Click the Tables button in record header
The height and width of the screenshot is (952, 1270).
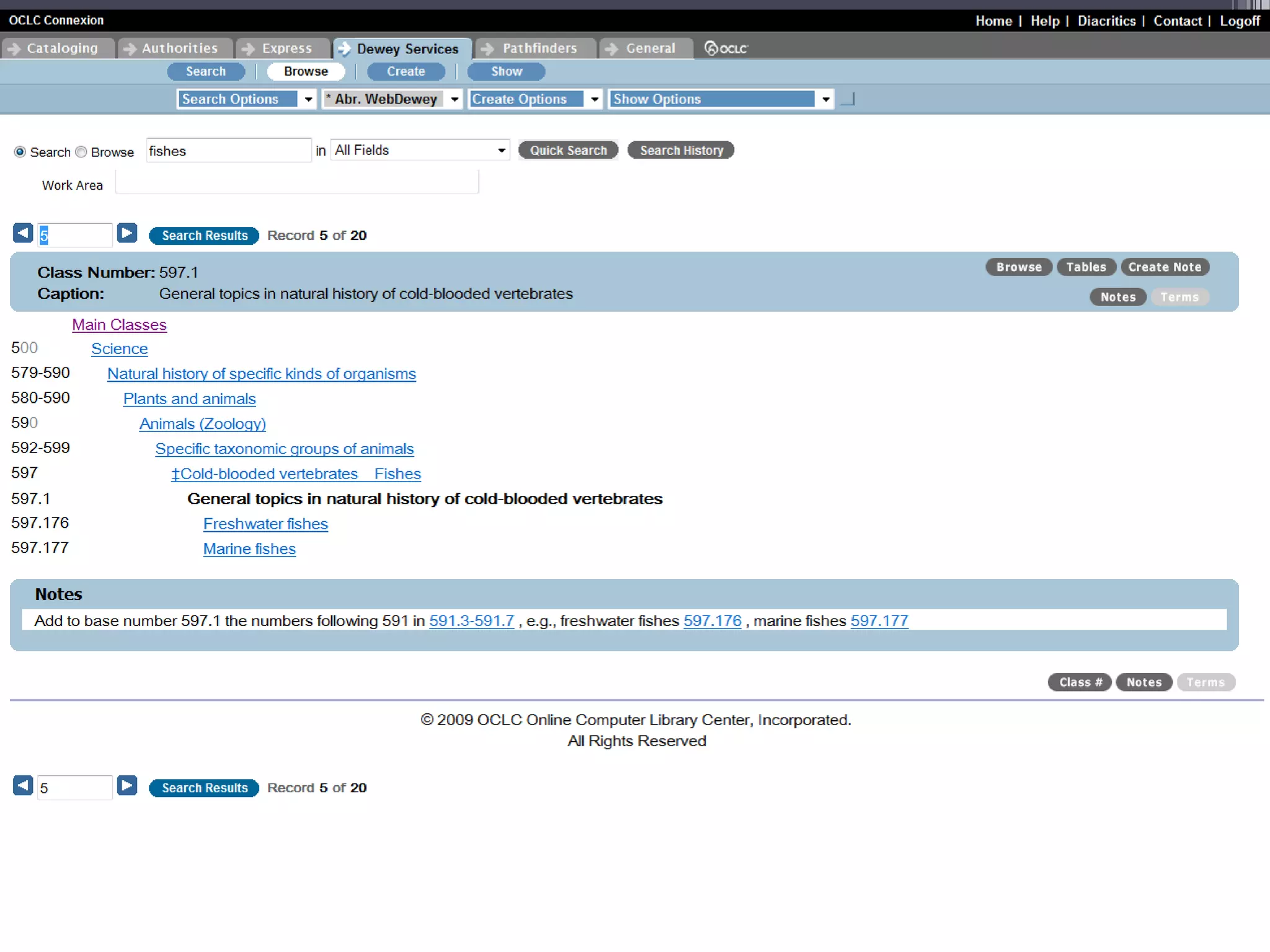coord(1086,267)
